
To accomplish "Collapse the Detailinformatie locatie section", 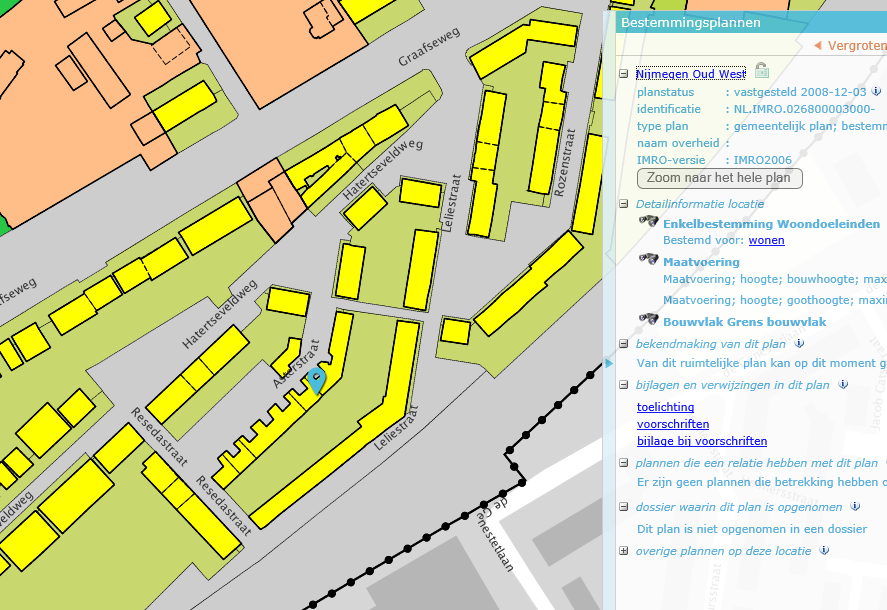I will pyautogui.click(x=623, y=204).
